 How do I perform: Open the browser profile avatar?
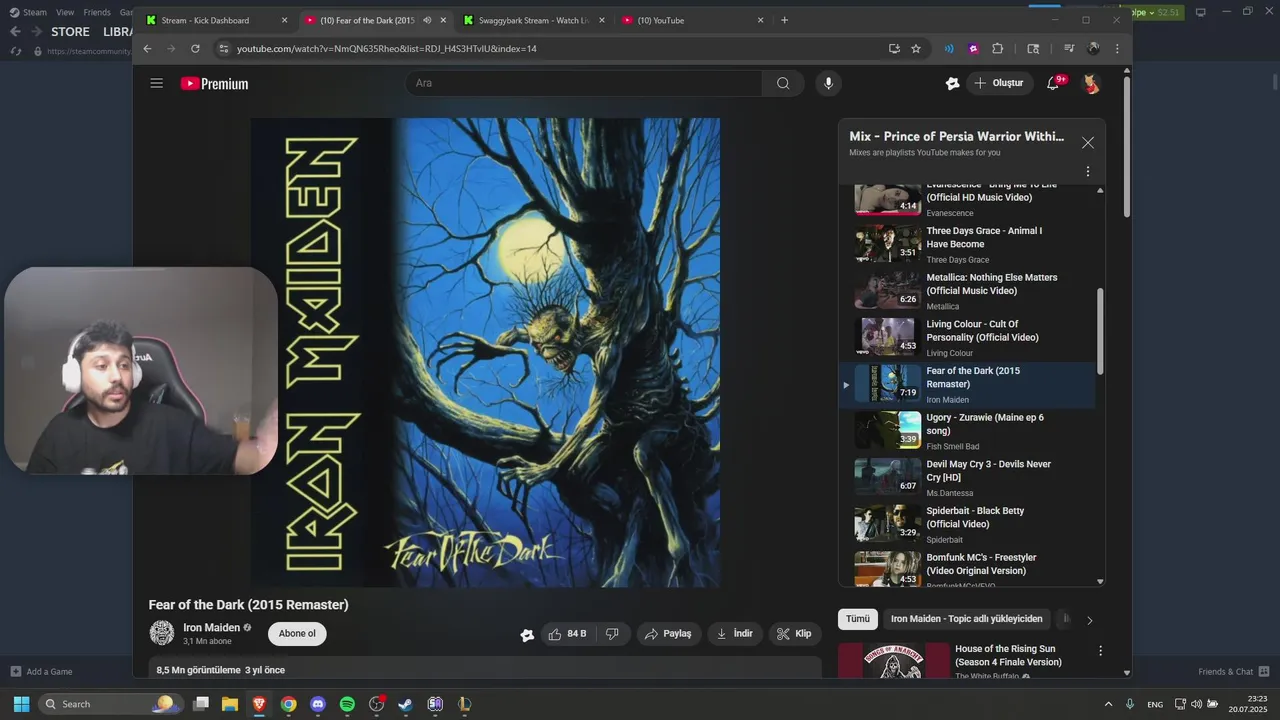(x=1093, y=48)
